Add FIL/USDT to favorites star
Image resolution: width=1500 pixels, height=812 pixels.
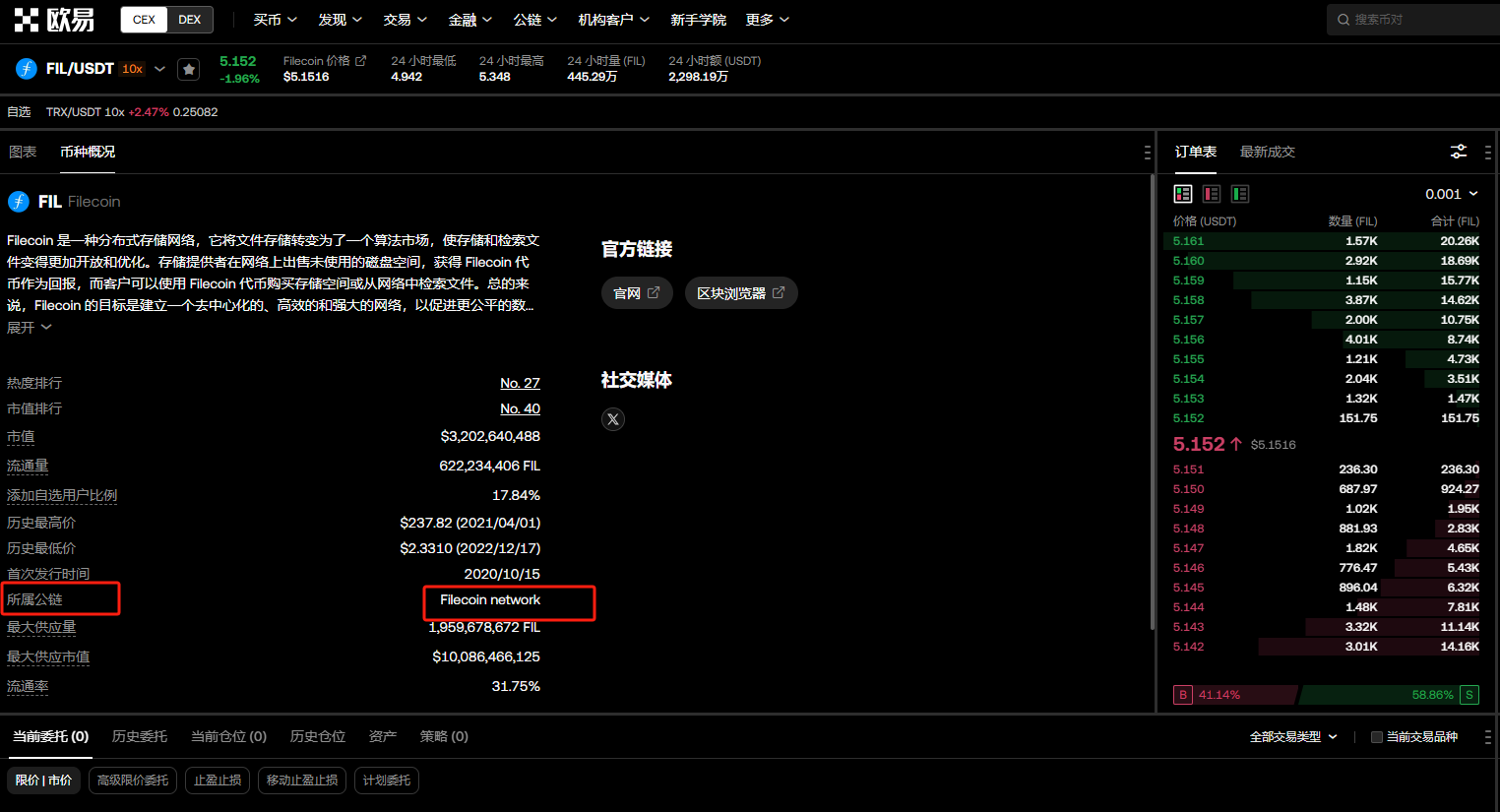[x=189, y=69]
